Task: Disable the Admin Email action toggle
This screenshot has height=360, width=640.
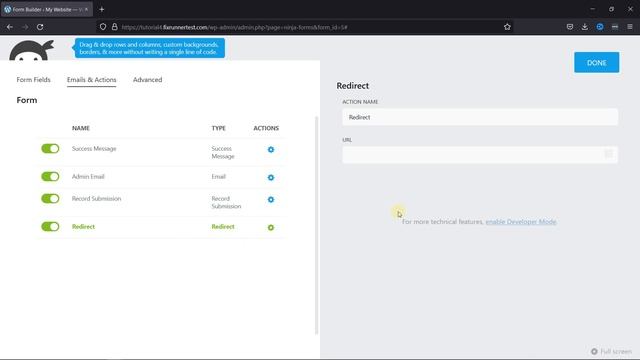Action: pyautogui.click(x=50, y=176)
